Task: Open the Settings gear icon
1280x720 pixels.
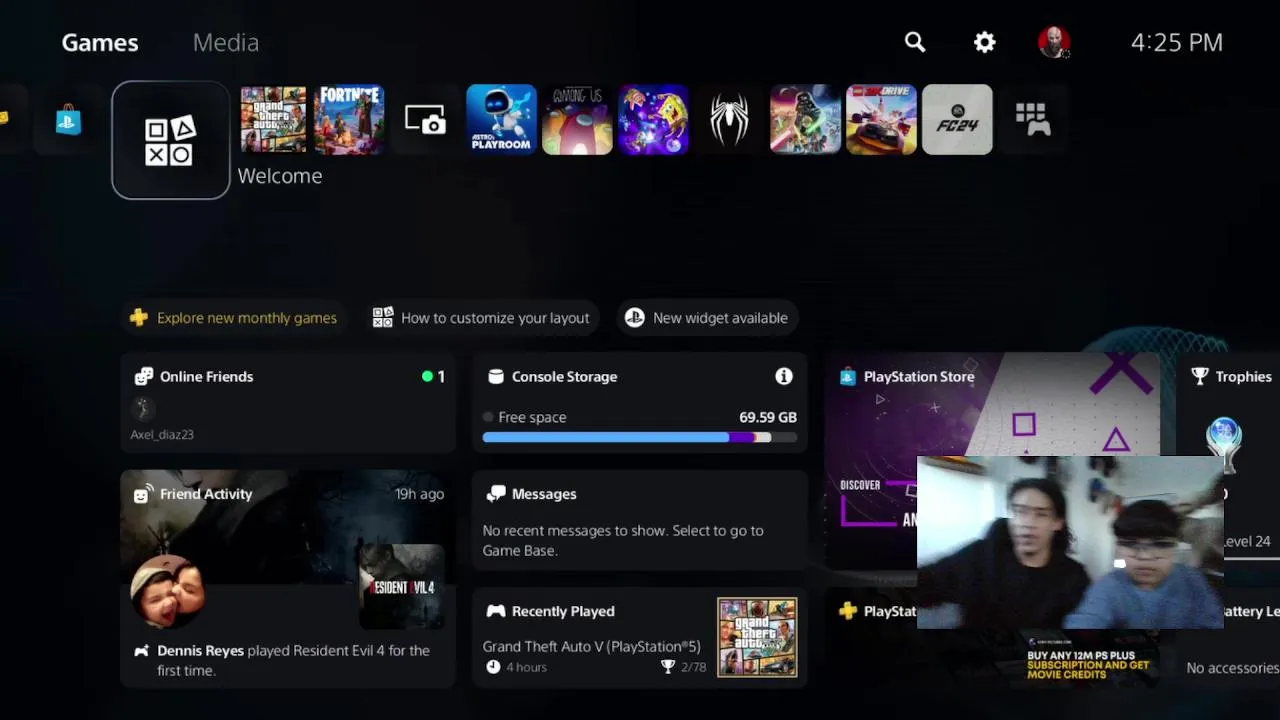Action: (x=985, y=42)
